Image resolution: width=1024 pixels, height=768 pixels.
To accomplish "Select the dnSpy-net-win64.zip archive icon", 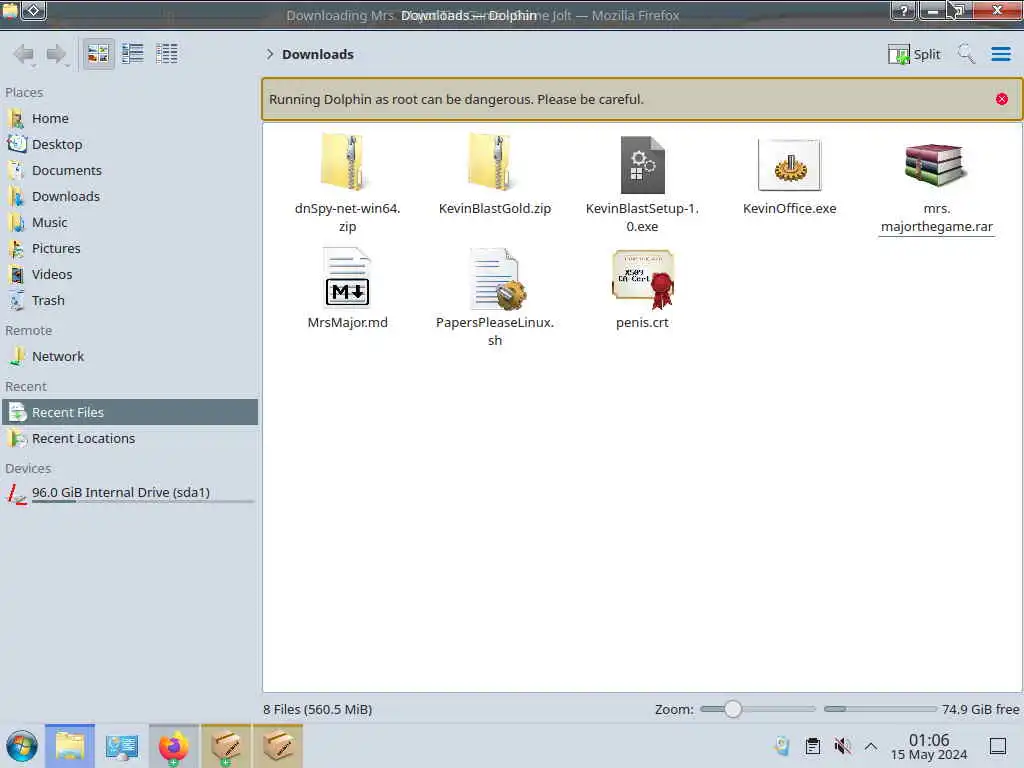I will click(347, 163).
